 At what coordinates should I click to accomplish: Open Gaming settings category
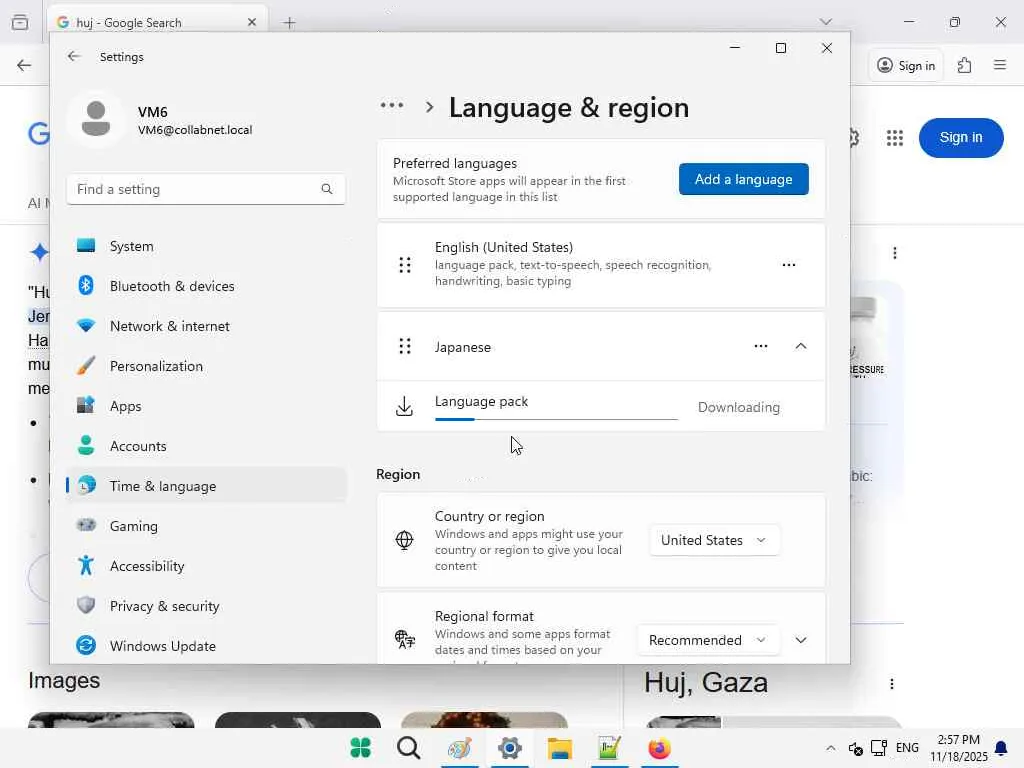point(206,526)
